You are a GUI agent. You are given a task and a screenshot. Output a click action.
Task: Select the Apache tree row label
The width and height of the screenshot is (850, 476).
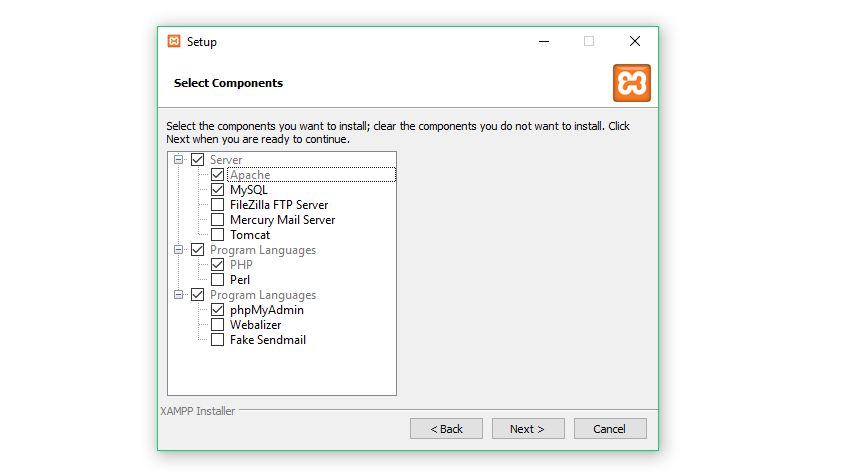[250, 175]
